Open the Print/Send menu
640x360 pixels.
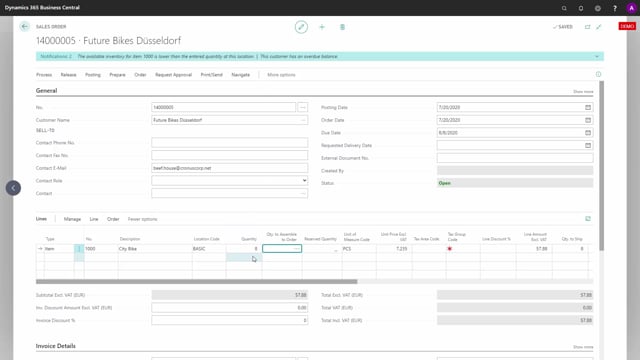[211, 75]
